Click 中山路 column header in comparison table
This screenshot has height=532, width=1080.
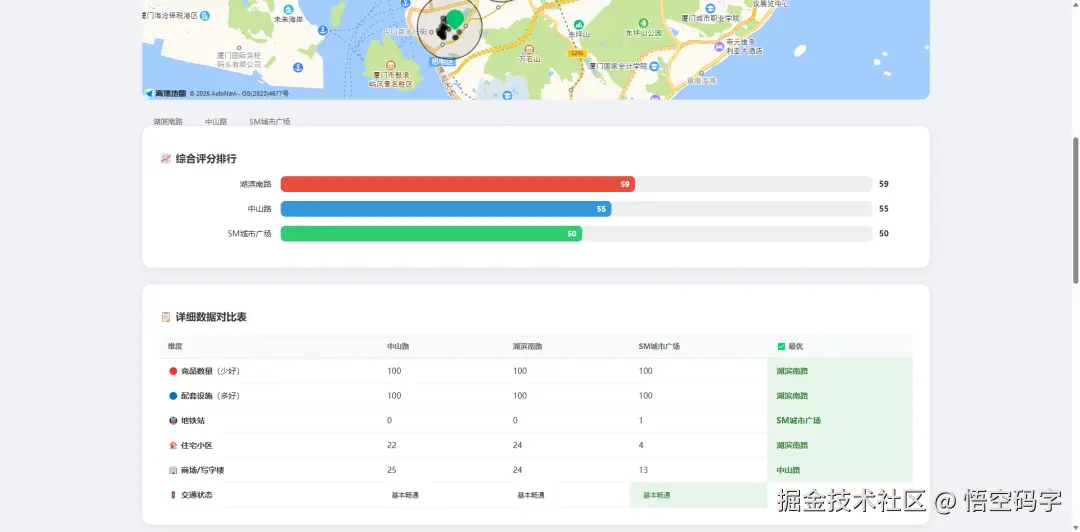(398, 346)
